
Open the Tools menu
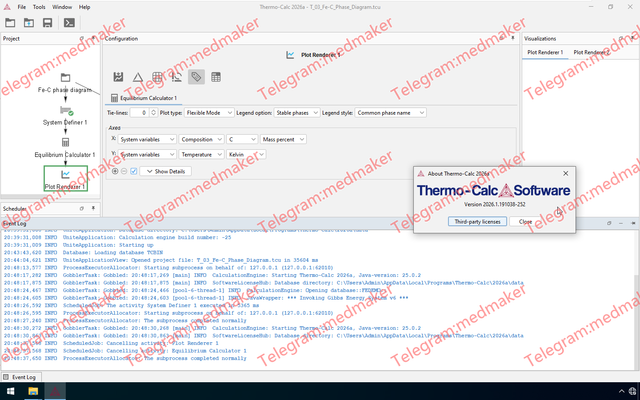pos(39,7)
